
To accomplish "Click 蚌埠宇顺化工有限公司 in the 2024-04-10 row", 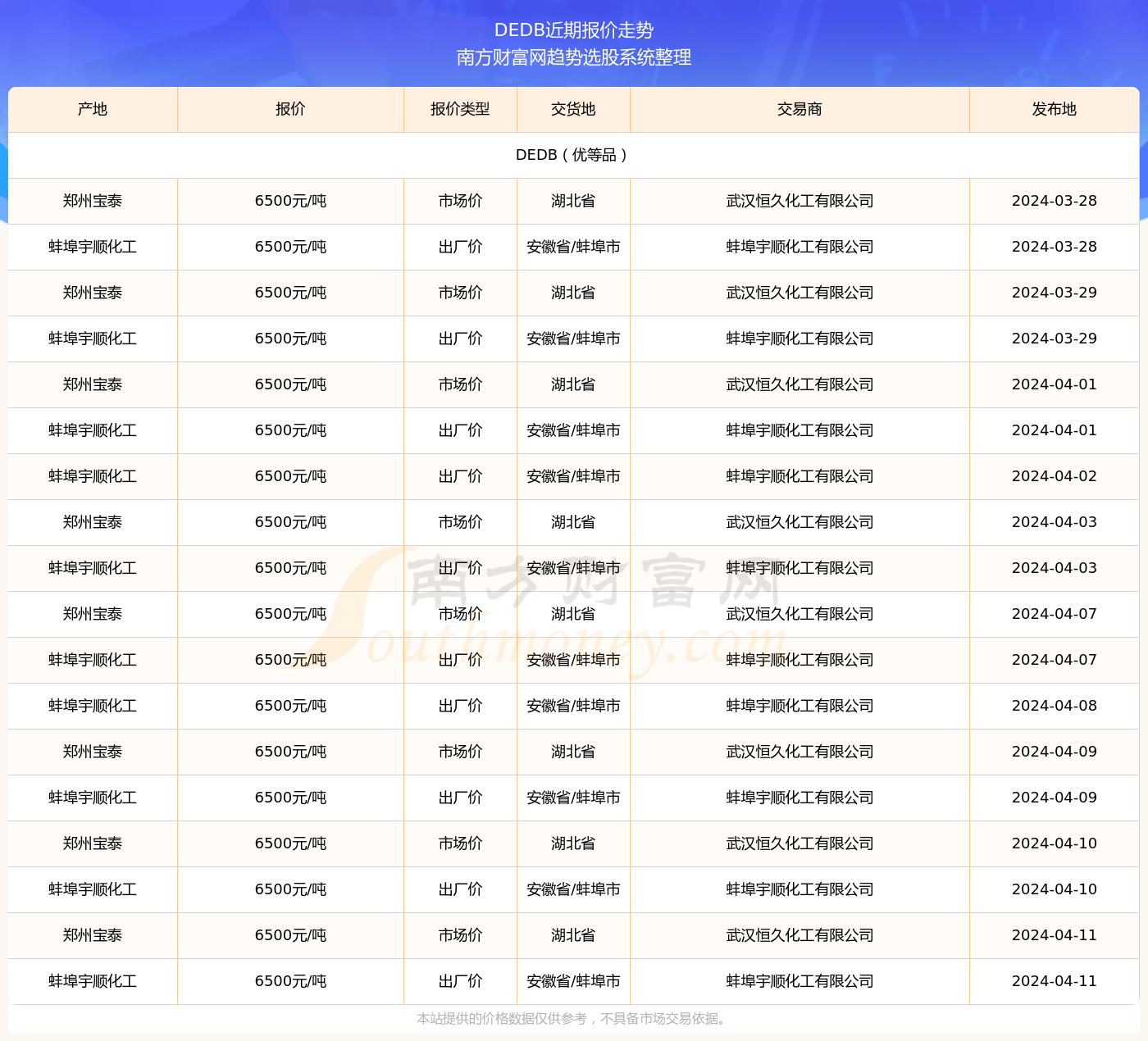I will pyautogui.click(x=799, y=889).
